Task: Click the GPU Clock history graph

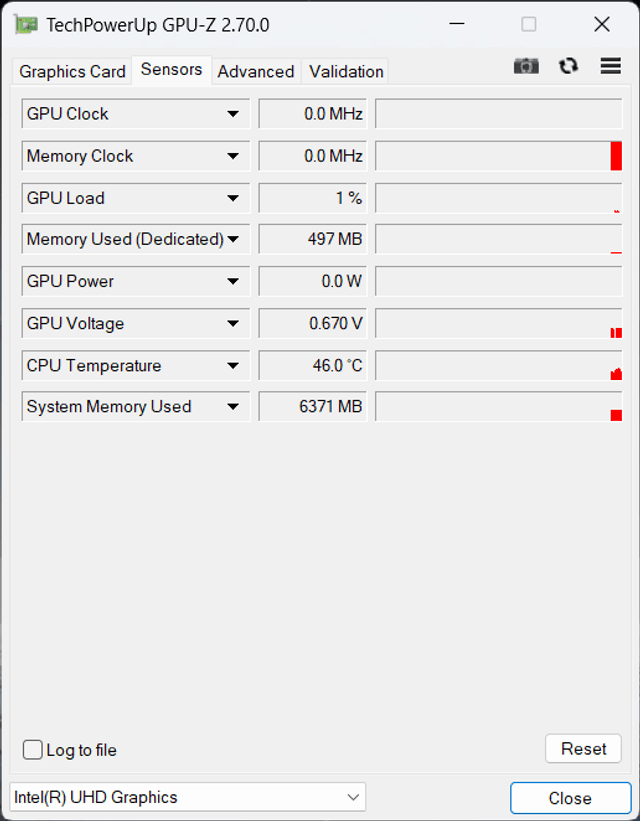Action: click(499, 114)
